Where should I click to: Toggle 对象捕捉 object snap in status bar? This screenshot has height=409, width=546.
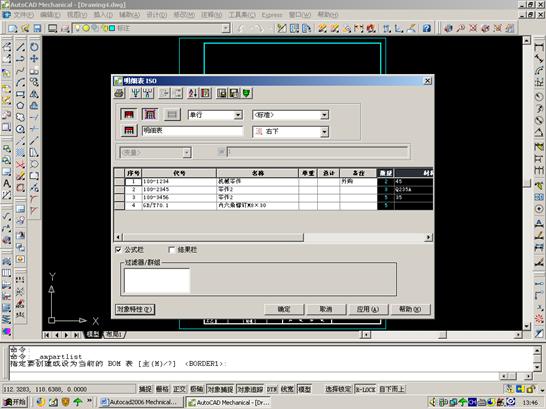pos(220,389)
